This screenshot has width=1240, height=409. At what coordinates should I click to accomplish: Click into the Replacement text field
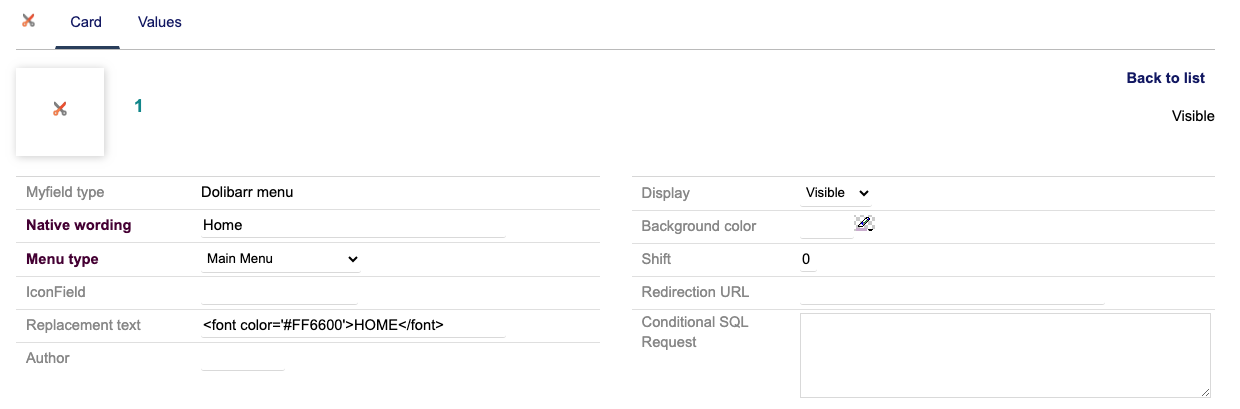point(353,325)
